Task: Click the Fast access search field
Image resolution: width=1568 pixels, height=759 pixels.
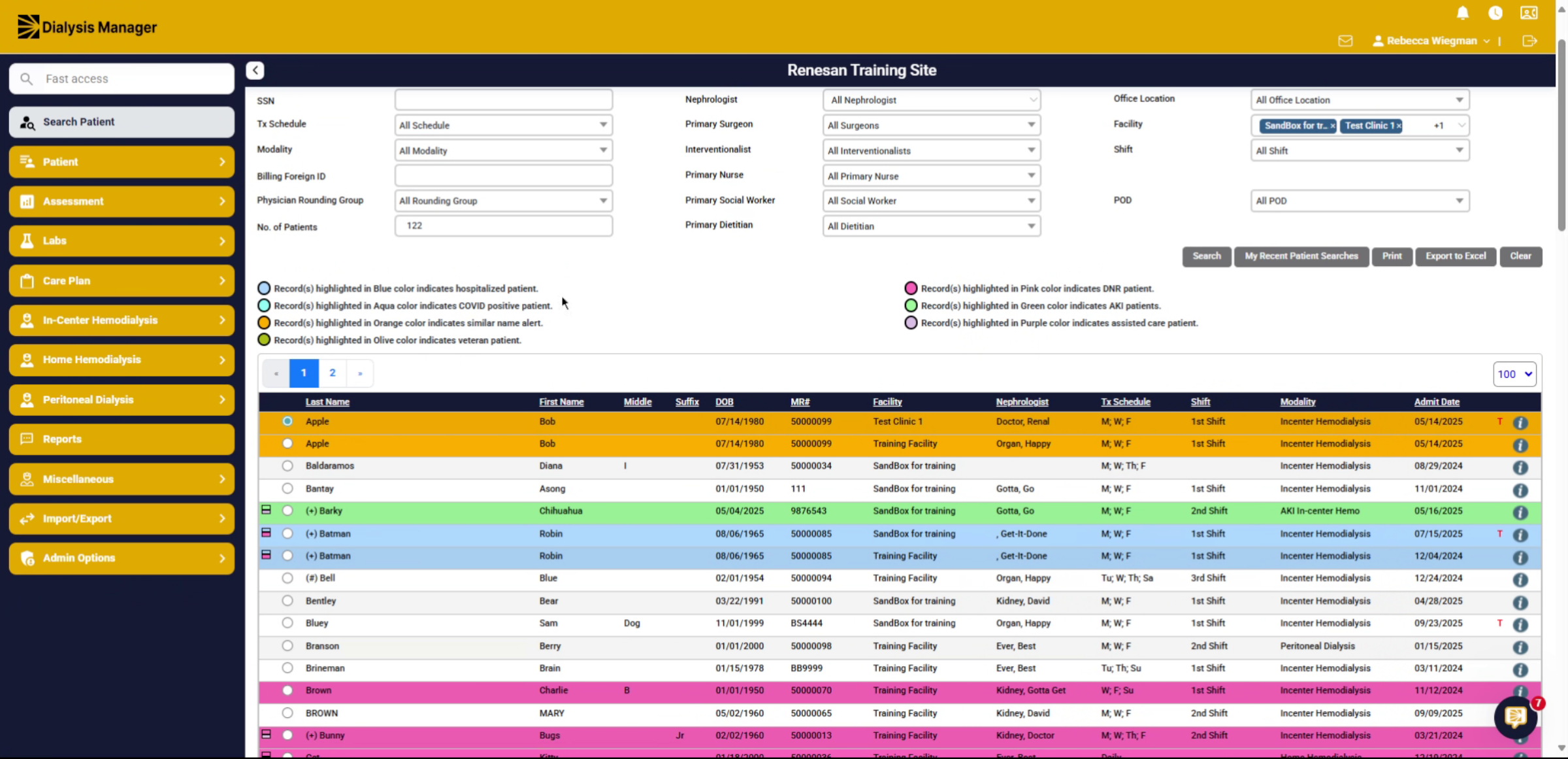Action: pyautogui.click(x=122, y=78)
